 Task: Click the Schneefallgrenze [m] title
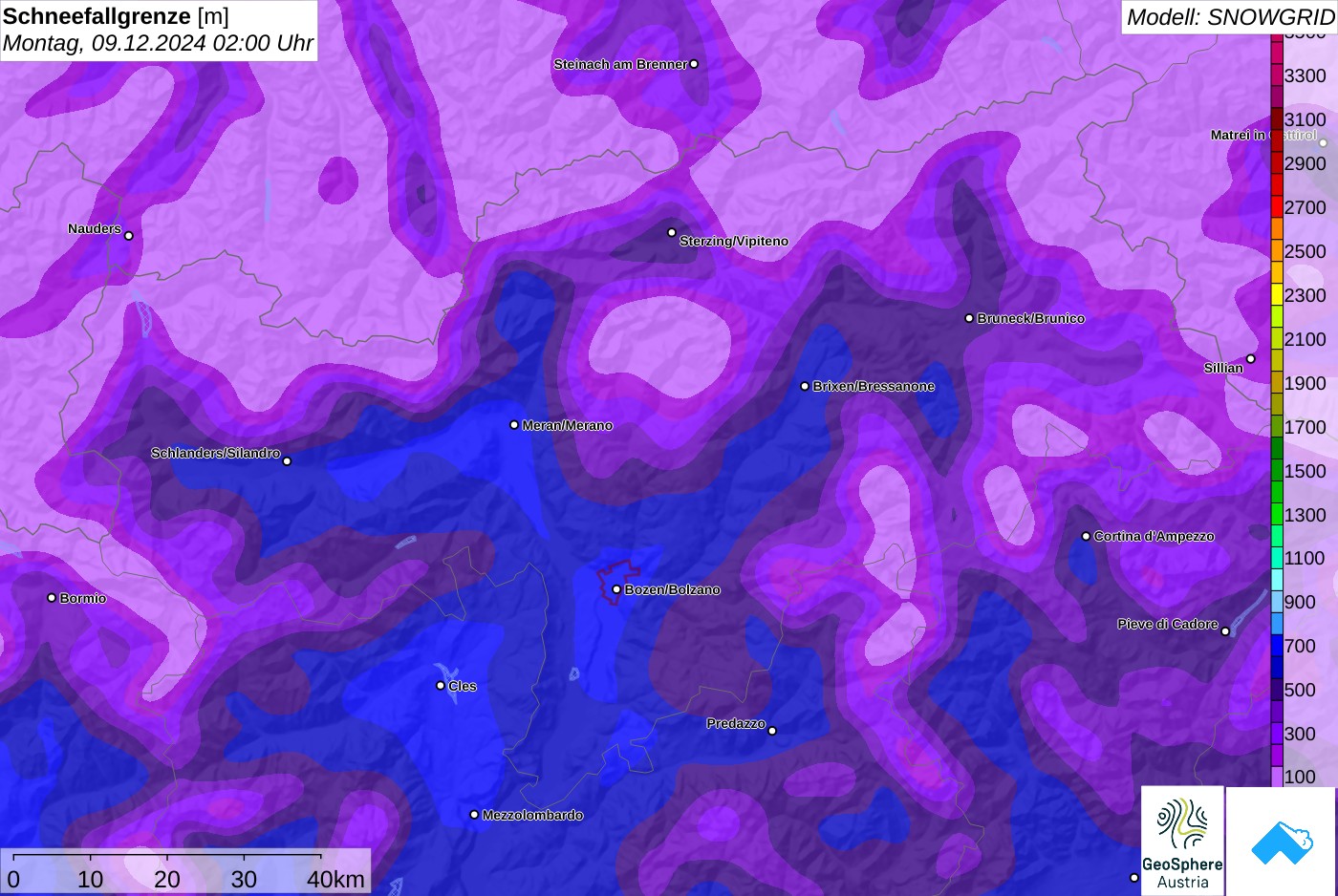(x=116, y=16)
